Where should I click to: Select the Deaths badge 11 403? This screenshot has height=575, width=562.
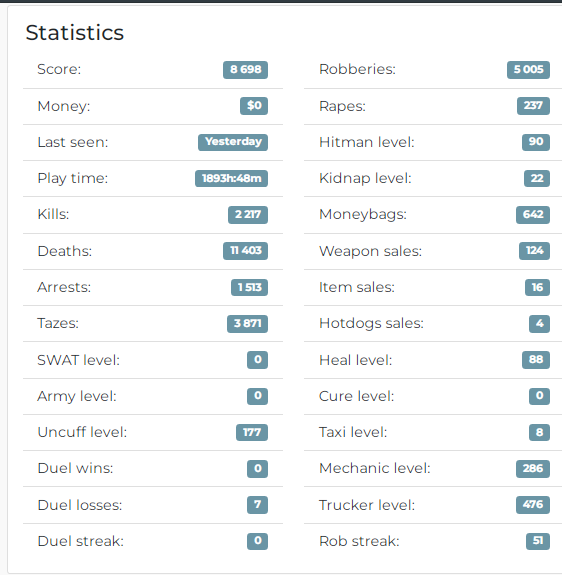tap(245, 251)
